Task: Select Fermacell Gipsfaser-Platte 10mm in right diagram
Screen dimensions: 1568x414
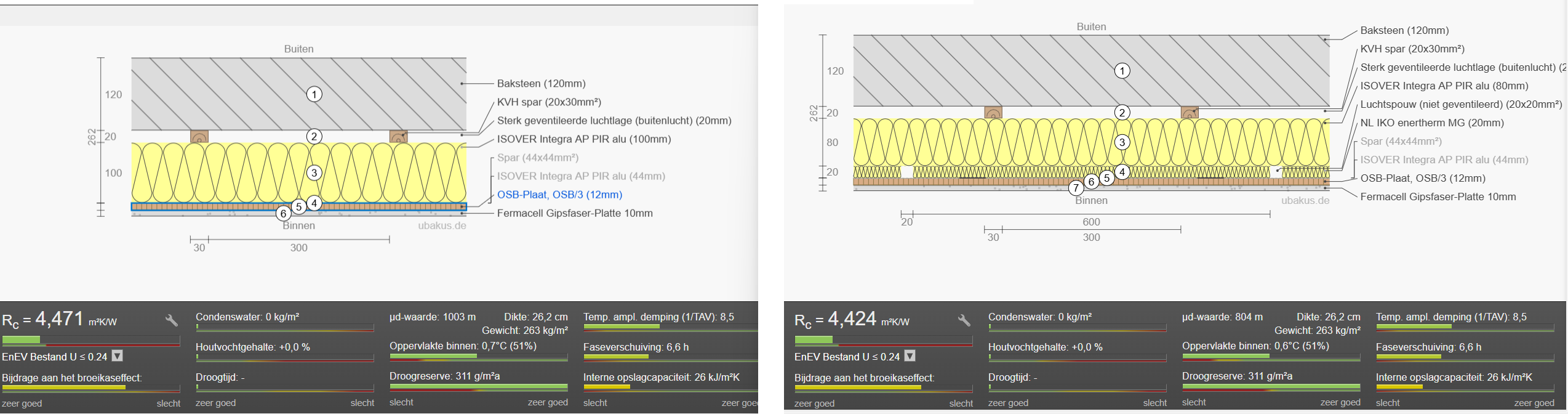Action: click(x=1438, y=197)
